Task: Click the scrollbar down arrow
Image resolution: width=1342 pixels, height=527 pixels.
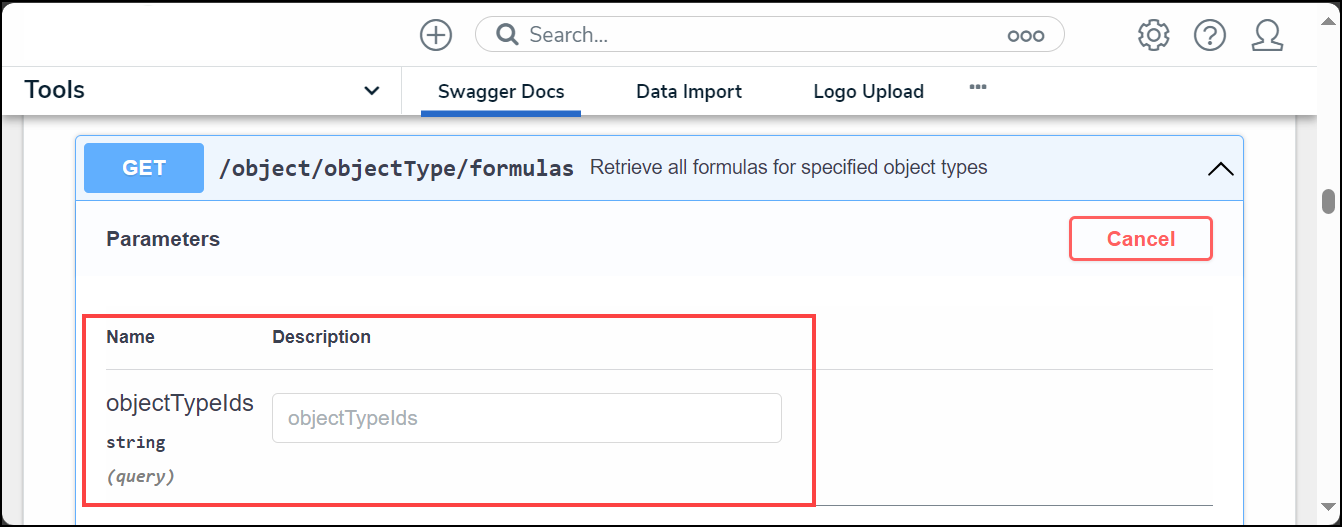Action: (x=1328, y=507)
